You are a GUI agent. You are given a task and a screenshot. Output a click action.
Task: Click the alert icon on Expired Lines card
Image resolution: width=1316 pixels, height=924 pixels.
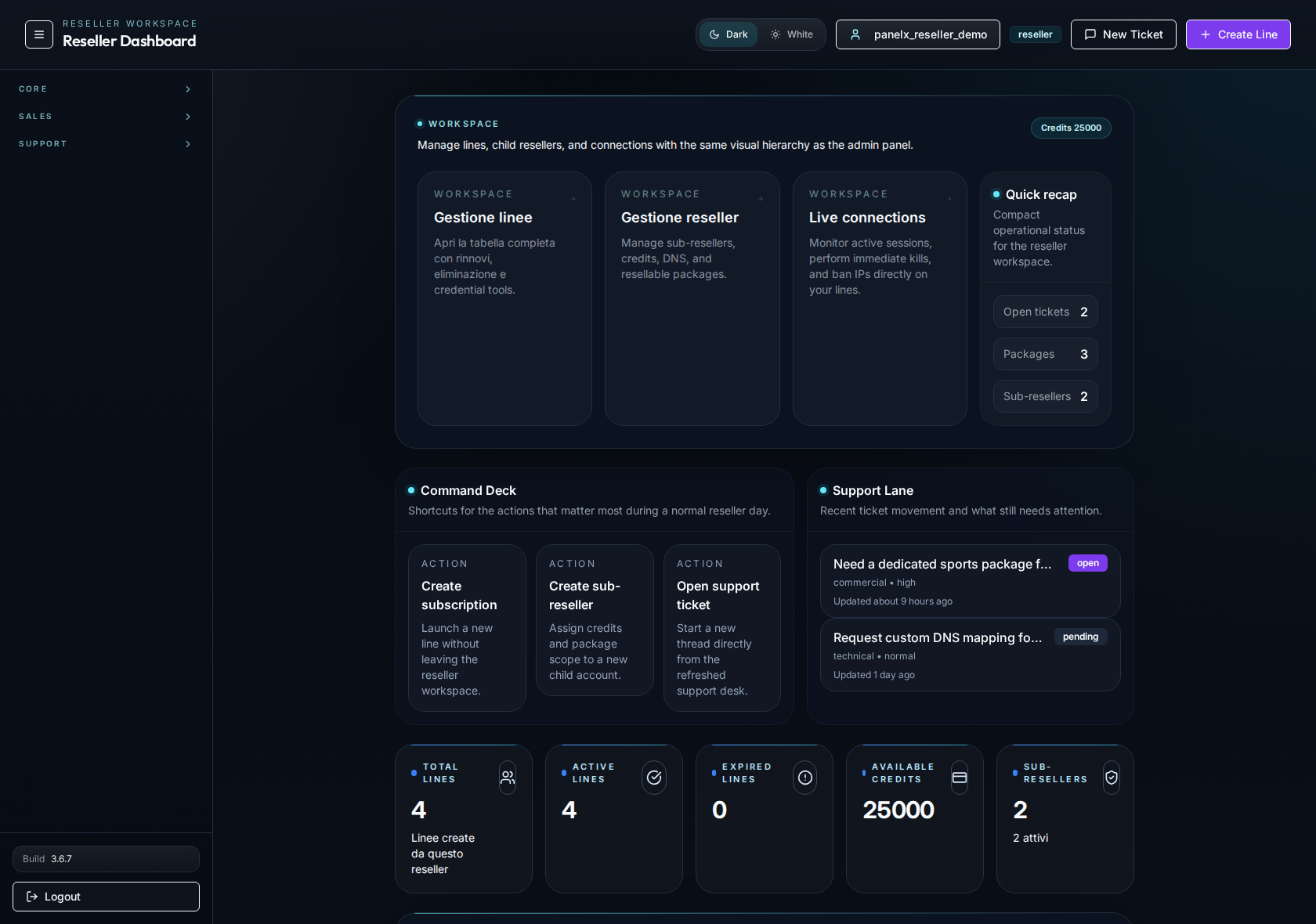click(804, 778)
